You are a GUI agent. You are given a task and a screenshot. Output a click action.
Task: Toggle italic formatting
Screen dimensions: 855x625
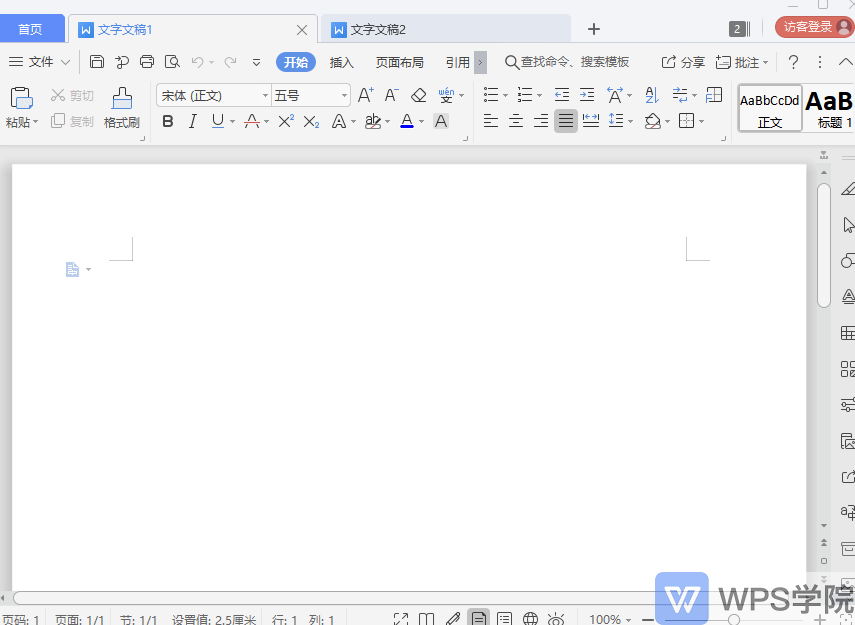point(192,121)
